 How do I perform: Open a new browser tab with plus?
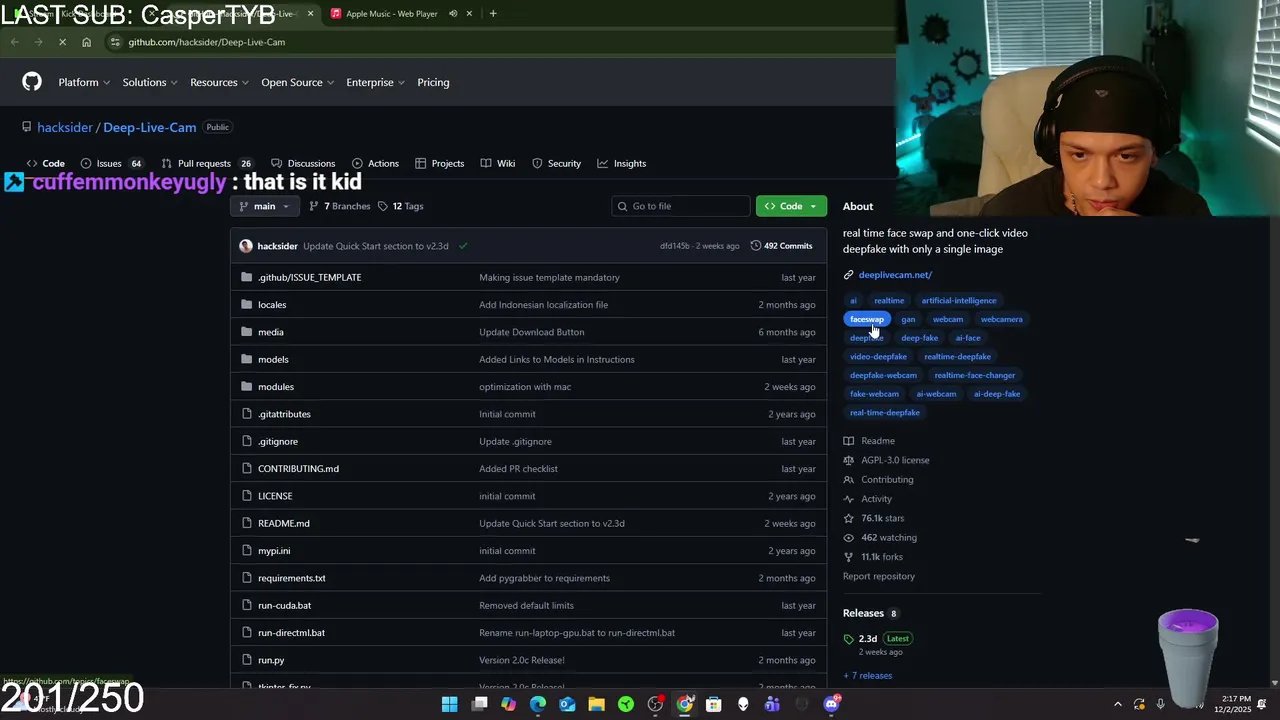493,14
